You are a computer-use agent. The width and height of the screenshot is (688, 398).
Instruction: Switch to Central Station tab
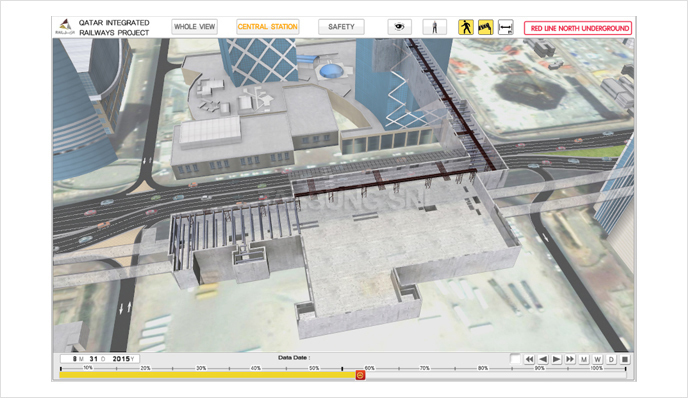[268, 27]
